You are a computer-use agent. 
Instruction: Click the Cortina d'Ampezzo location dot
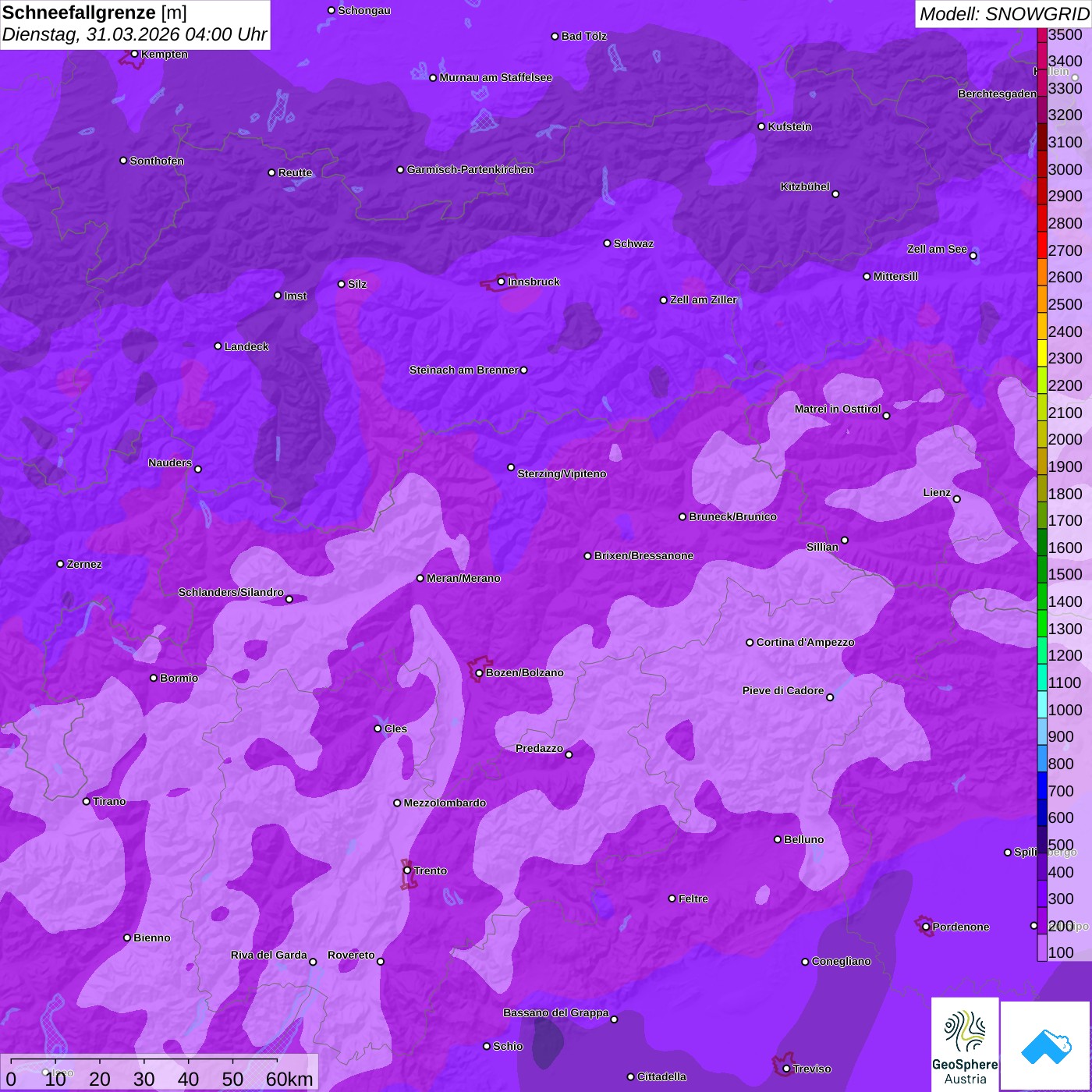click(x=750, y=643)
